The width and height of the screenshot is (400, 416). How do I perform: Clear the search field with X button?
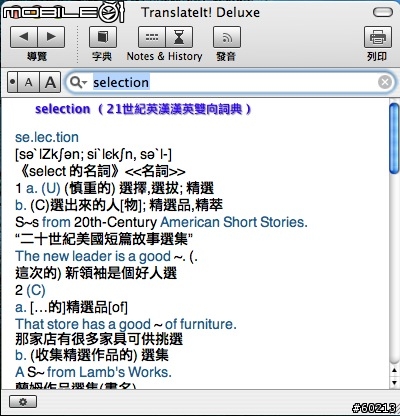pos(385,82)
